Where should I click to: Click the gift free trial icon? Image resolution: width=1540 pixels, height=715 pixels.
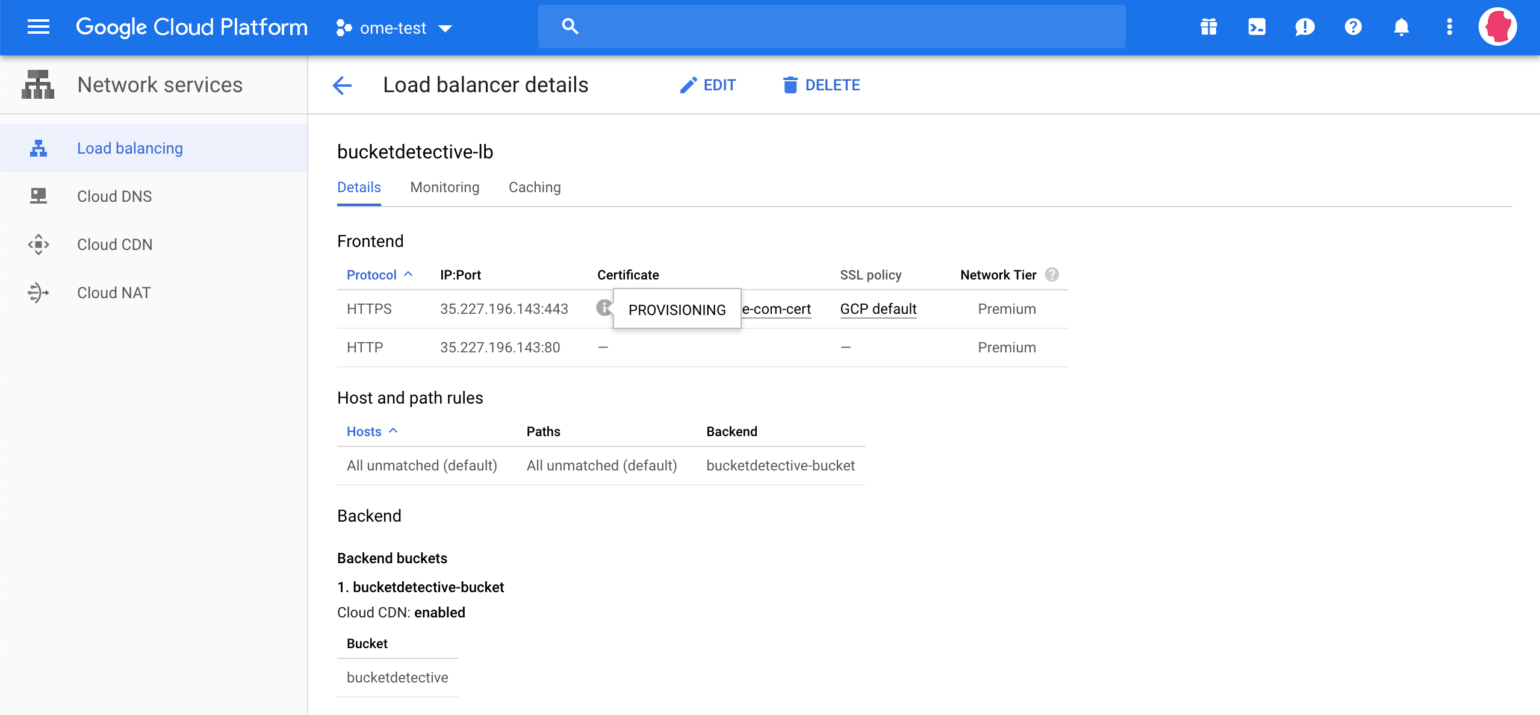pyautogui.click(x=1209, y=27)
